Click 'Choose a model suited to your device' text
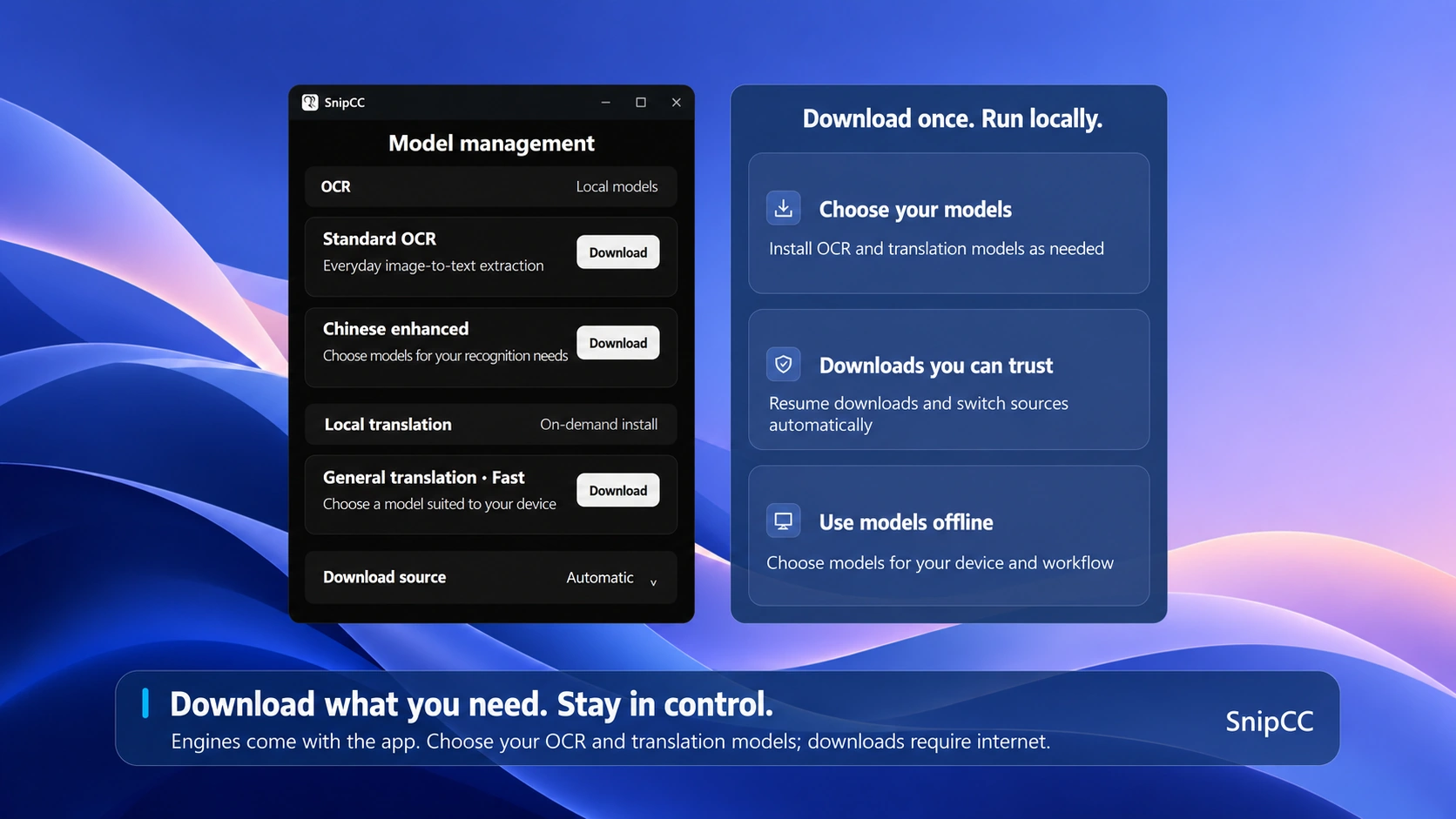The height and width of the screenshot is (819, 1456). point(439,504)
